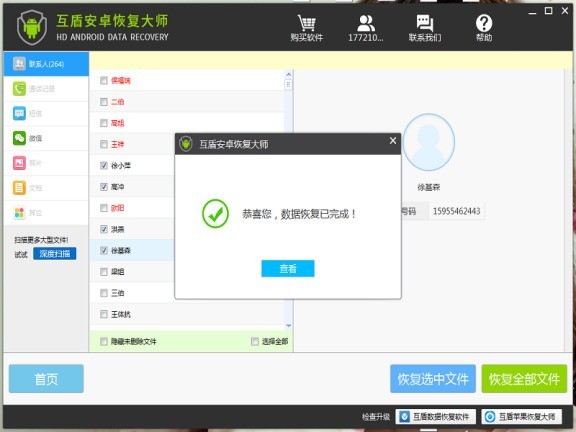
Task: Select the pink photos icon in sidebar
Action: click(x=19, y=163)
